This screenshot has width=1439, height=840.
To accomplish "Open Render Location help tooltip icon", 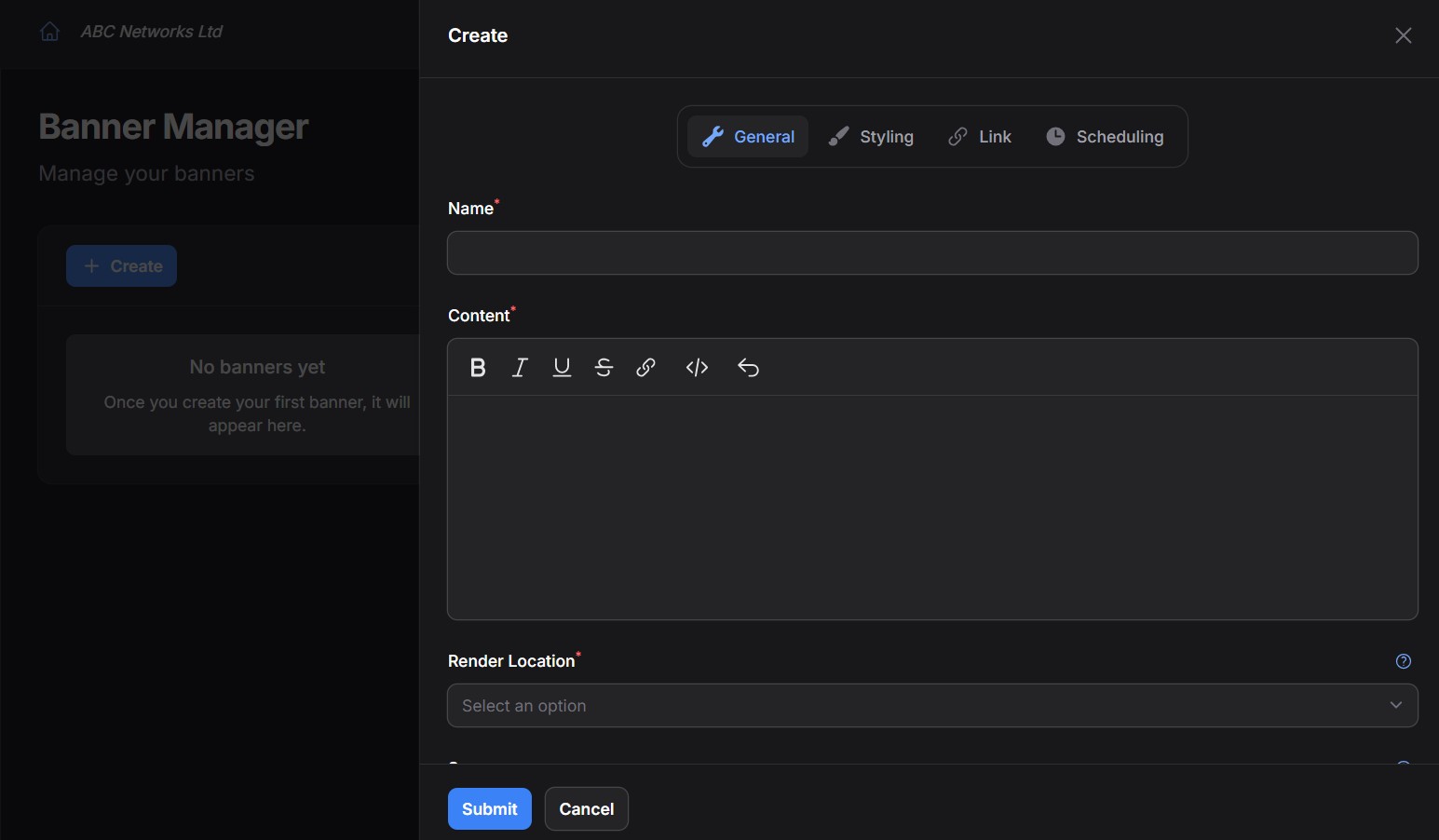I will pos(1403,661).
